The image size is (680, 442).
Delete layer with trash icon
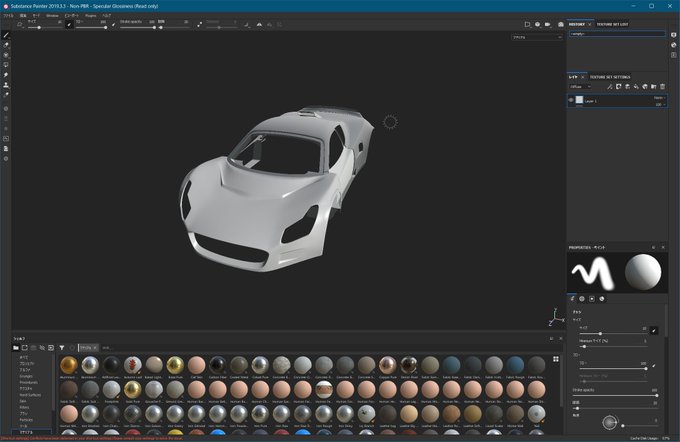pos(662,87)
